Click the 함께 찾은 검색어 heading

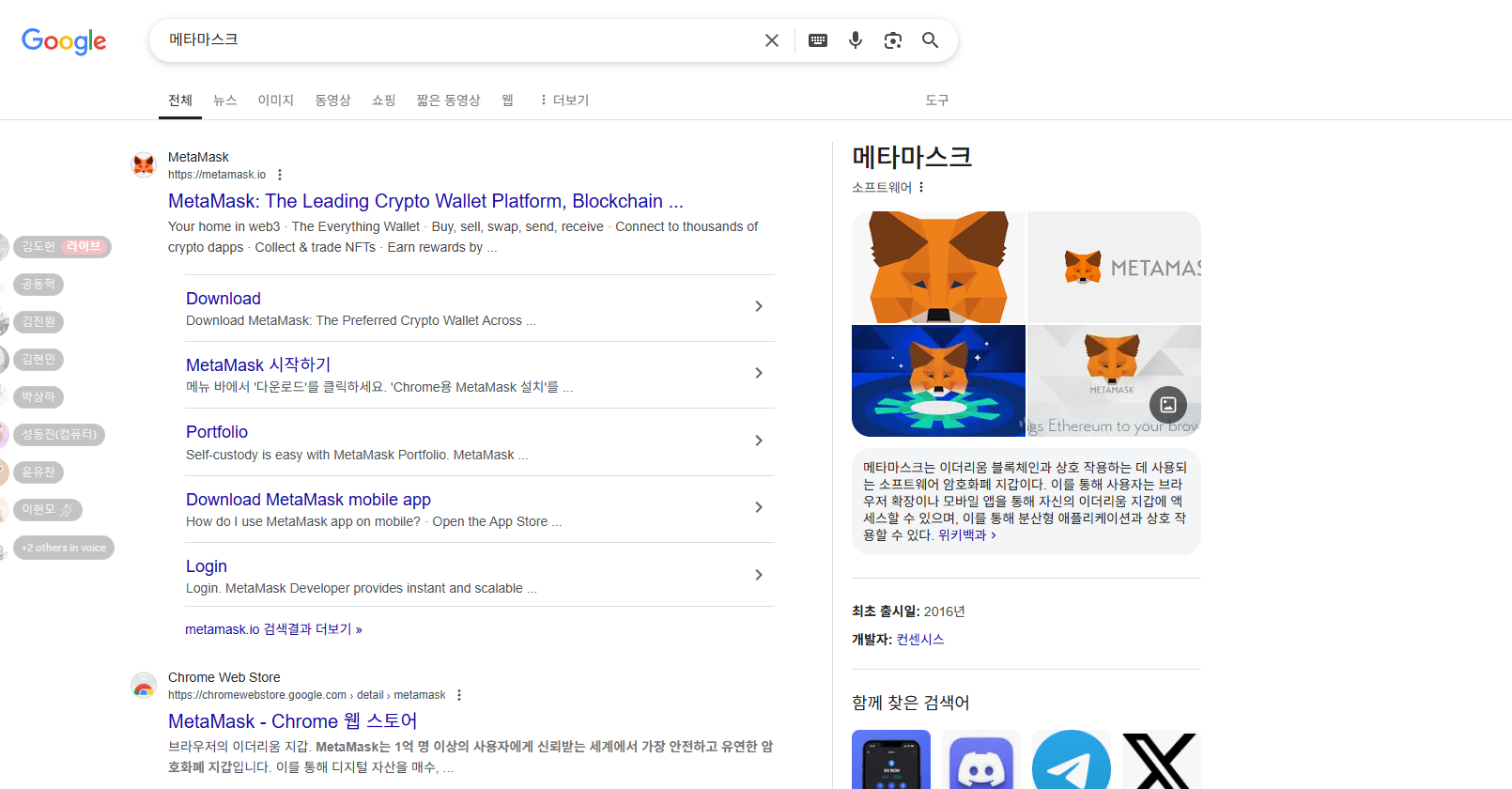pyautogui.click(x=911, y=703)
